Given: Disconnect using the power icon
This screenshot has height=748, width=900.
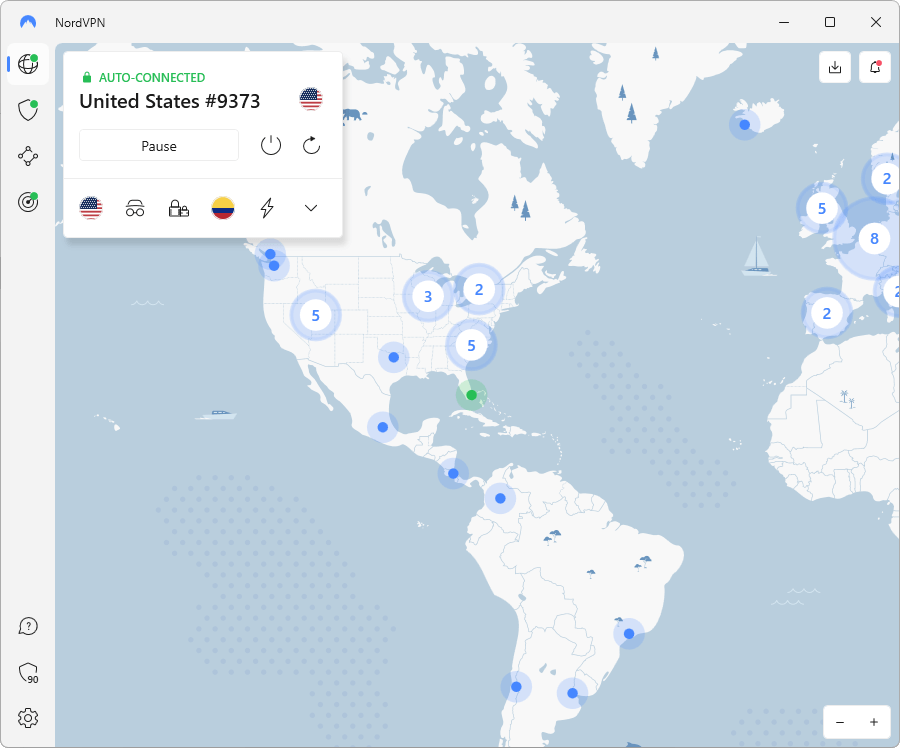Looking at the screenshot, I should pyautogui.click(x=271, y=146).
